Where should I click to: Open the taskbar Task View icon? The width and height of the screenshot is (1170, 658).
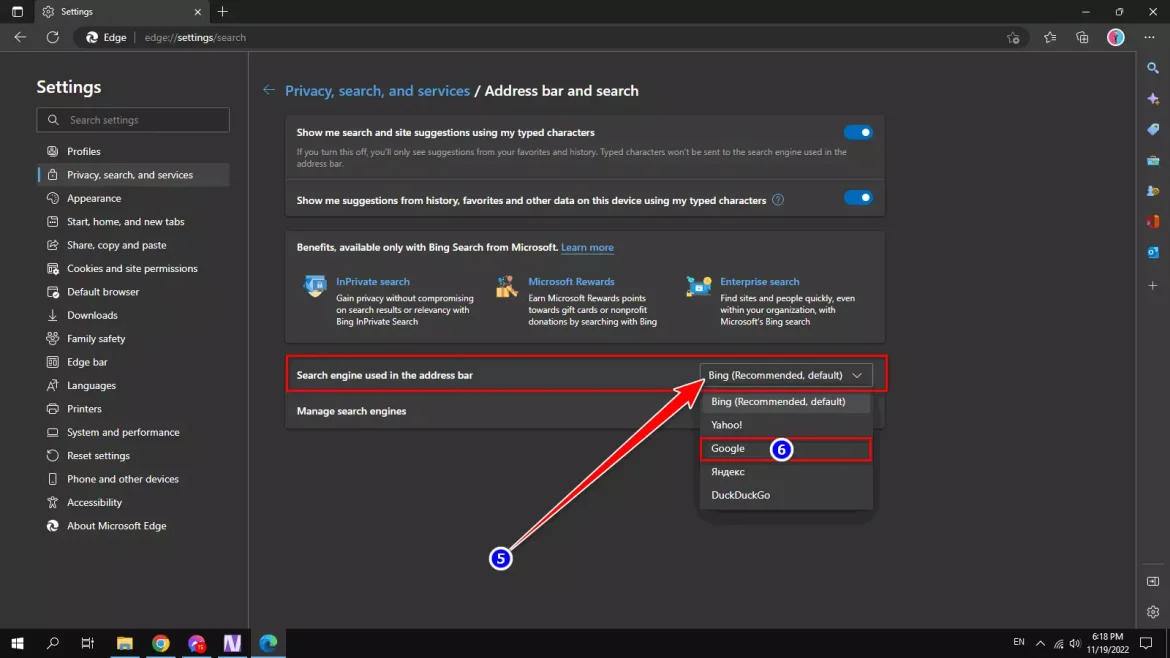[87, 643]
